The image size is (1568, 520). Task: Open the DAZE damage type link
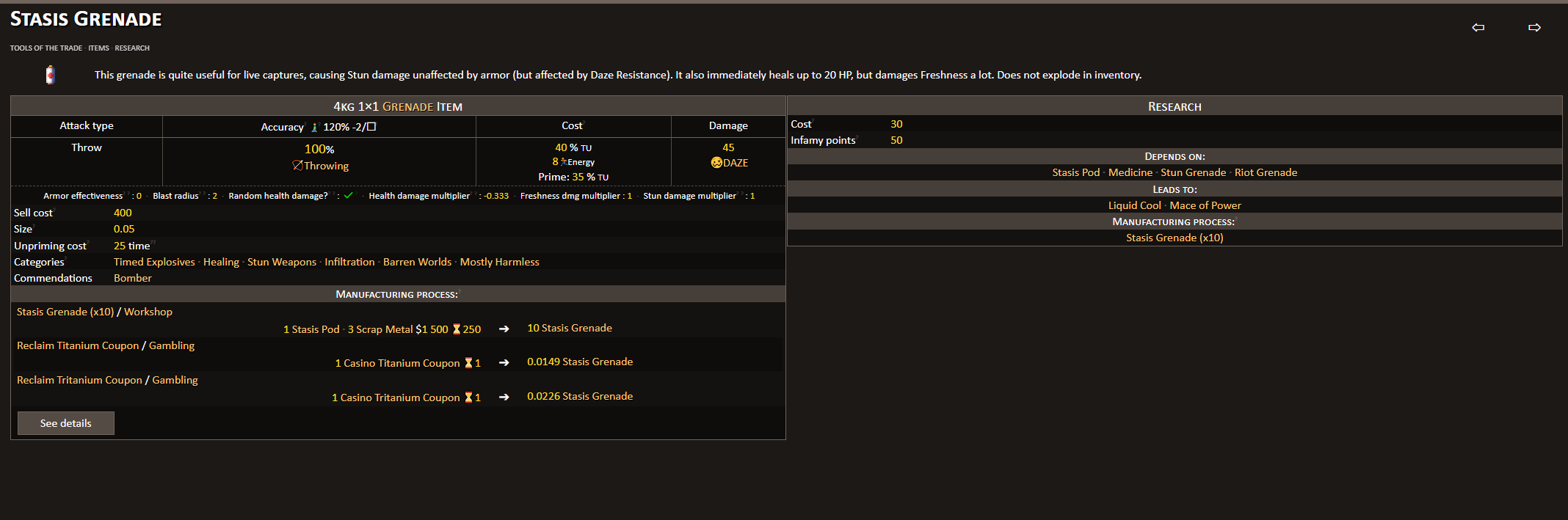click(x=736, y=163)
